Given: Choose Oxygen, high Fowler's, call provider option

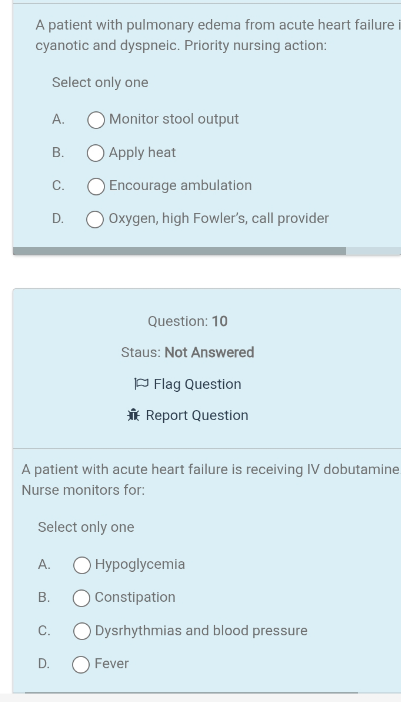Looking at the screenshot, I should pos(95,219).
